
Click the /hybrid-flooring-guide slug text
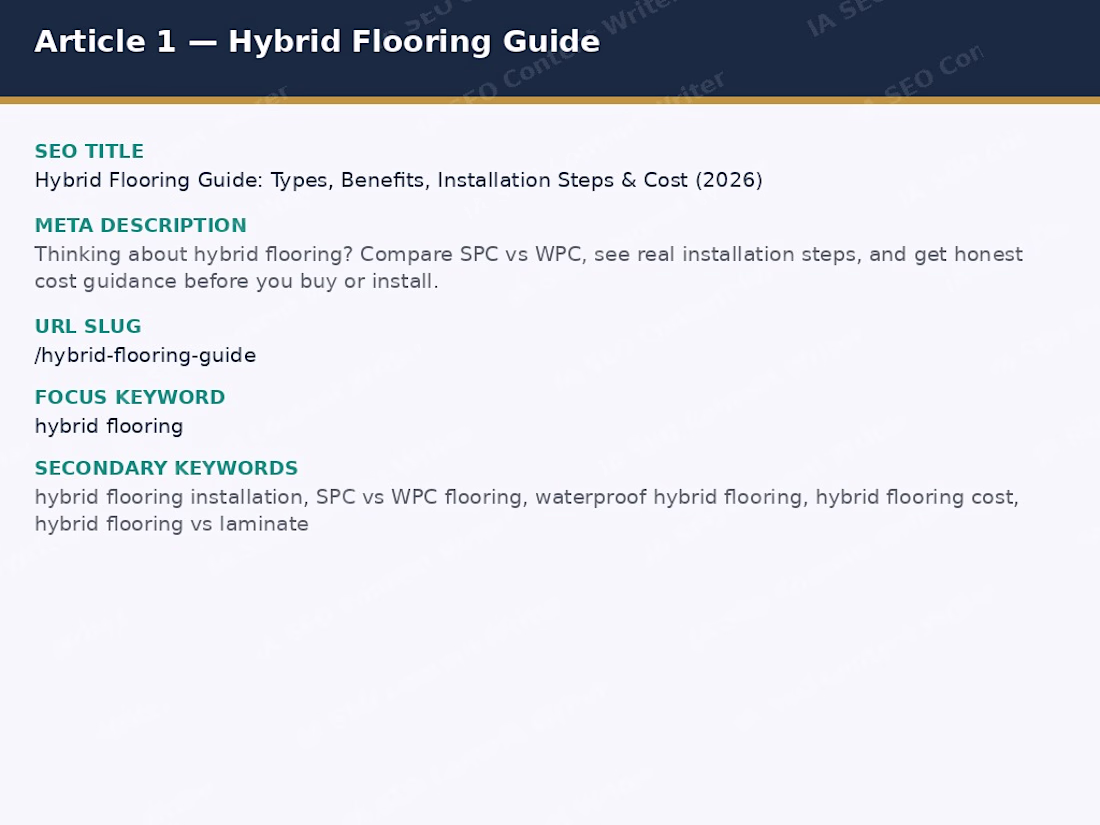point(145,356)
